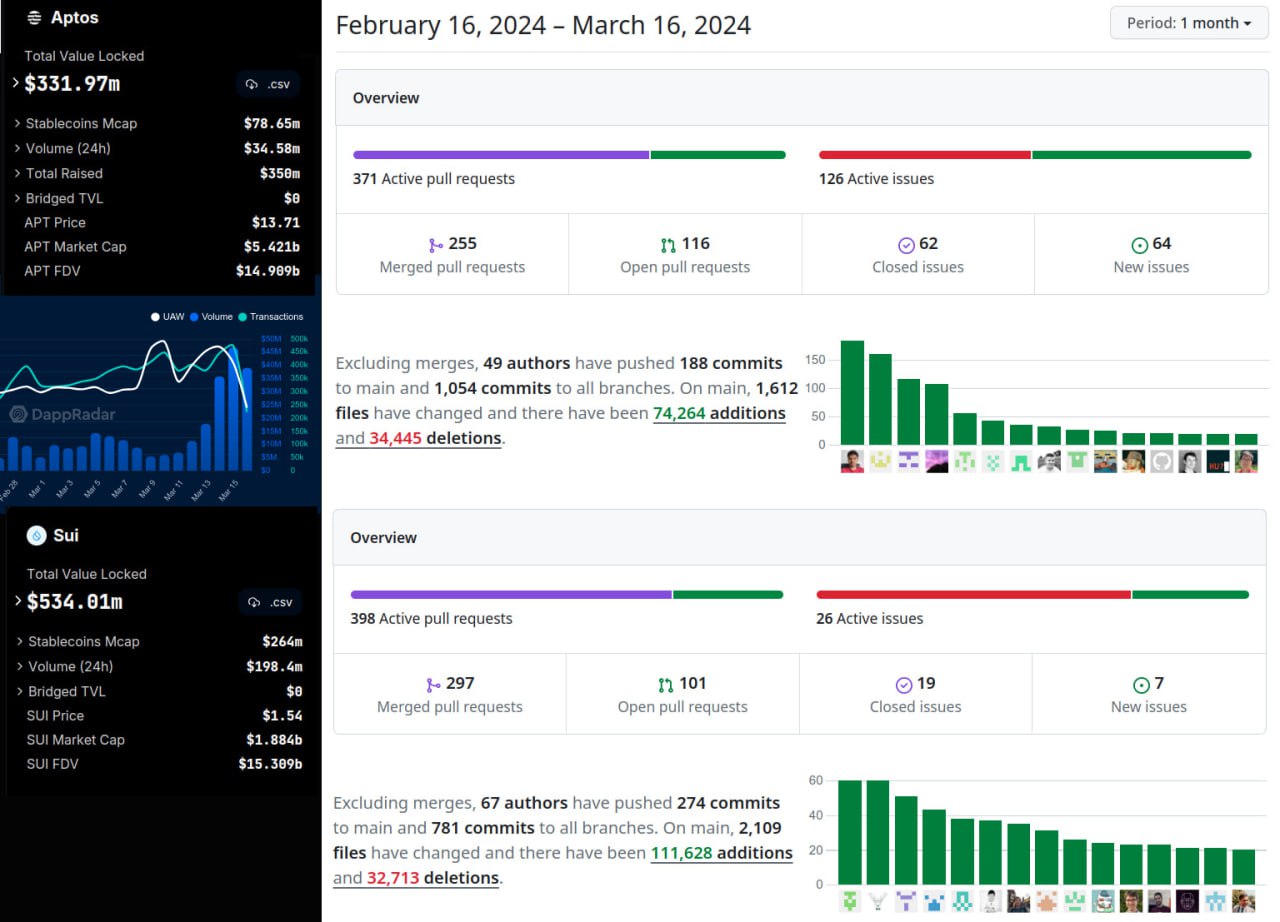Viewport: 1280px width, 922px height.
Task: Expand Sui Bridged TVL row
Action: coord(20,692)
